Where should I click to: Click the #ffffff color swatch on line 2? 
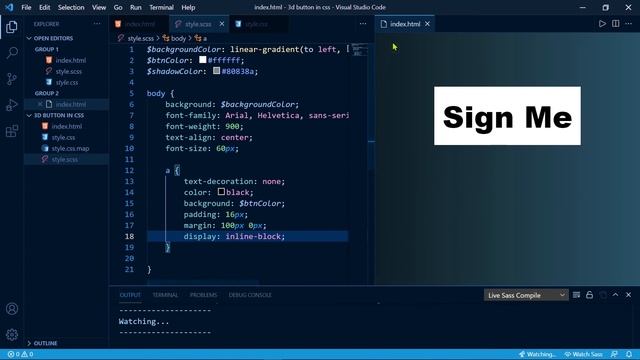(x=203, y=60)
